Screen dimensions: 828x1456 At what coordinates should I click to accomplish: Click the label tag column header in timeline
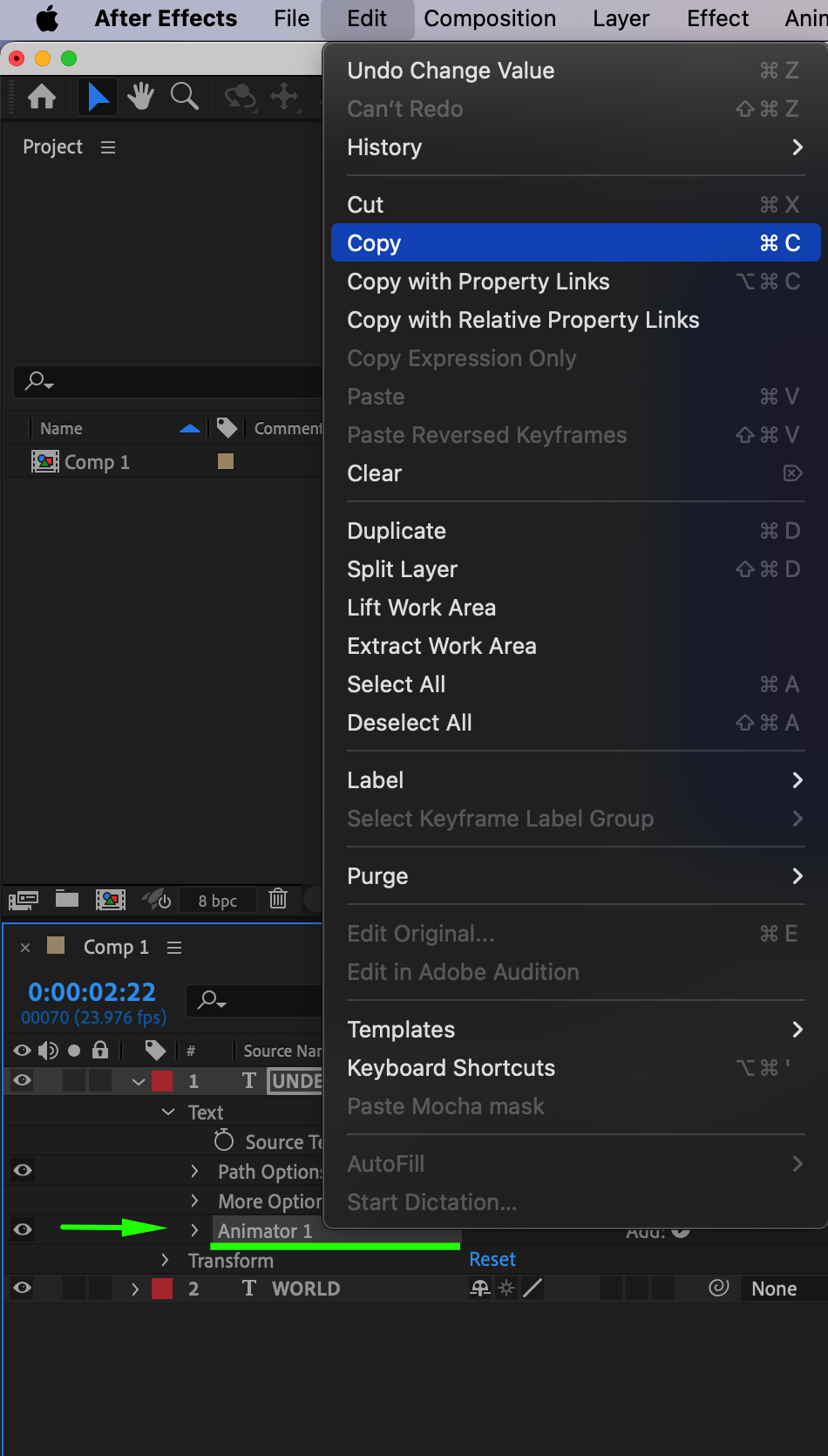click(x=155, y=1050)
